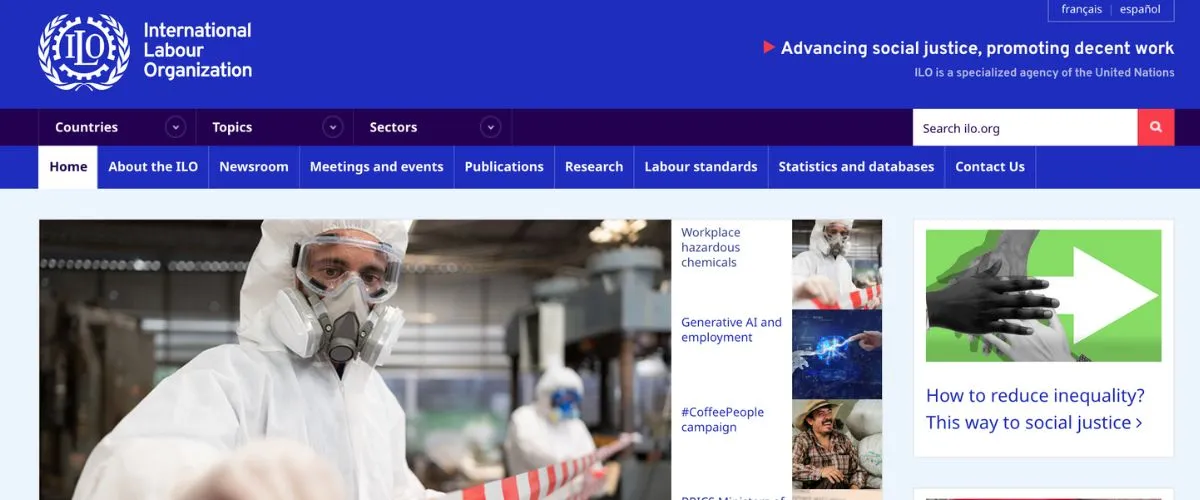
Task: Open Meetings and events tab
Action: click(376, 167)
